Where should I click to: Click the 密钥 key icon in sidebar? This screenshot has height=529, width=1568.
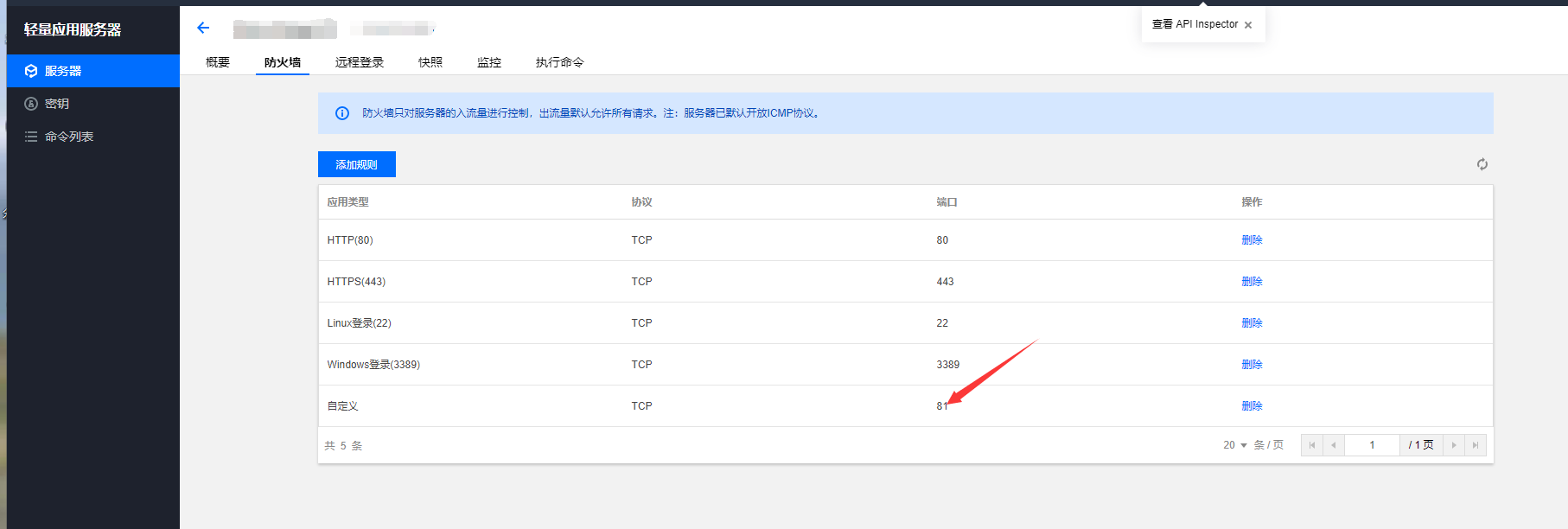(x=31, y=104)
